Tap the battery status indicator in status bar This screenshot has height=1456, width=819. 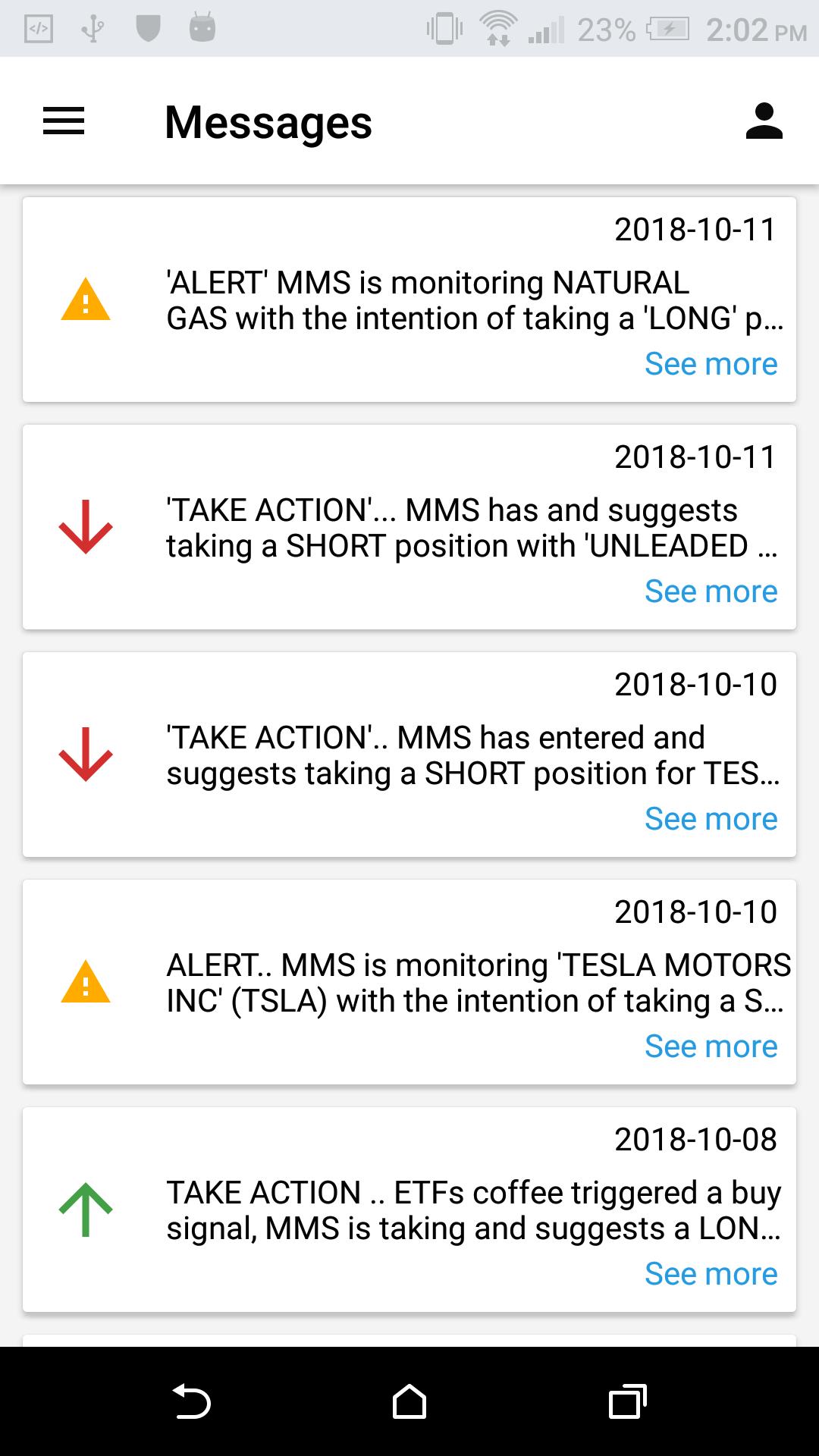(667, 30)
